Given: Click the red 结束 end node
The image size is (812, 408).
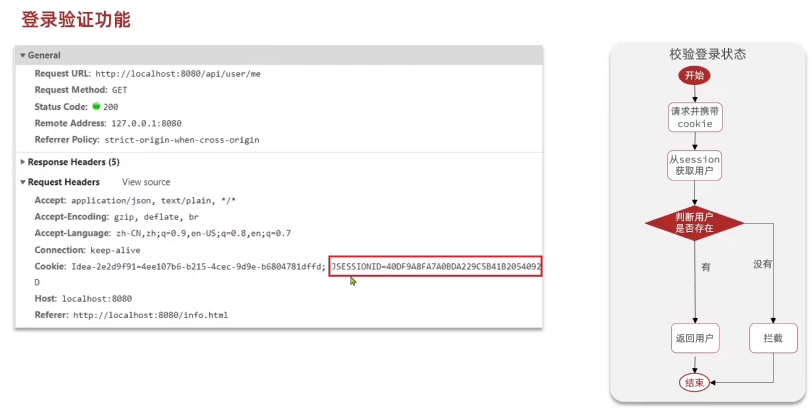Looking at the screenshot, I should point(694,382).
